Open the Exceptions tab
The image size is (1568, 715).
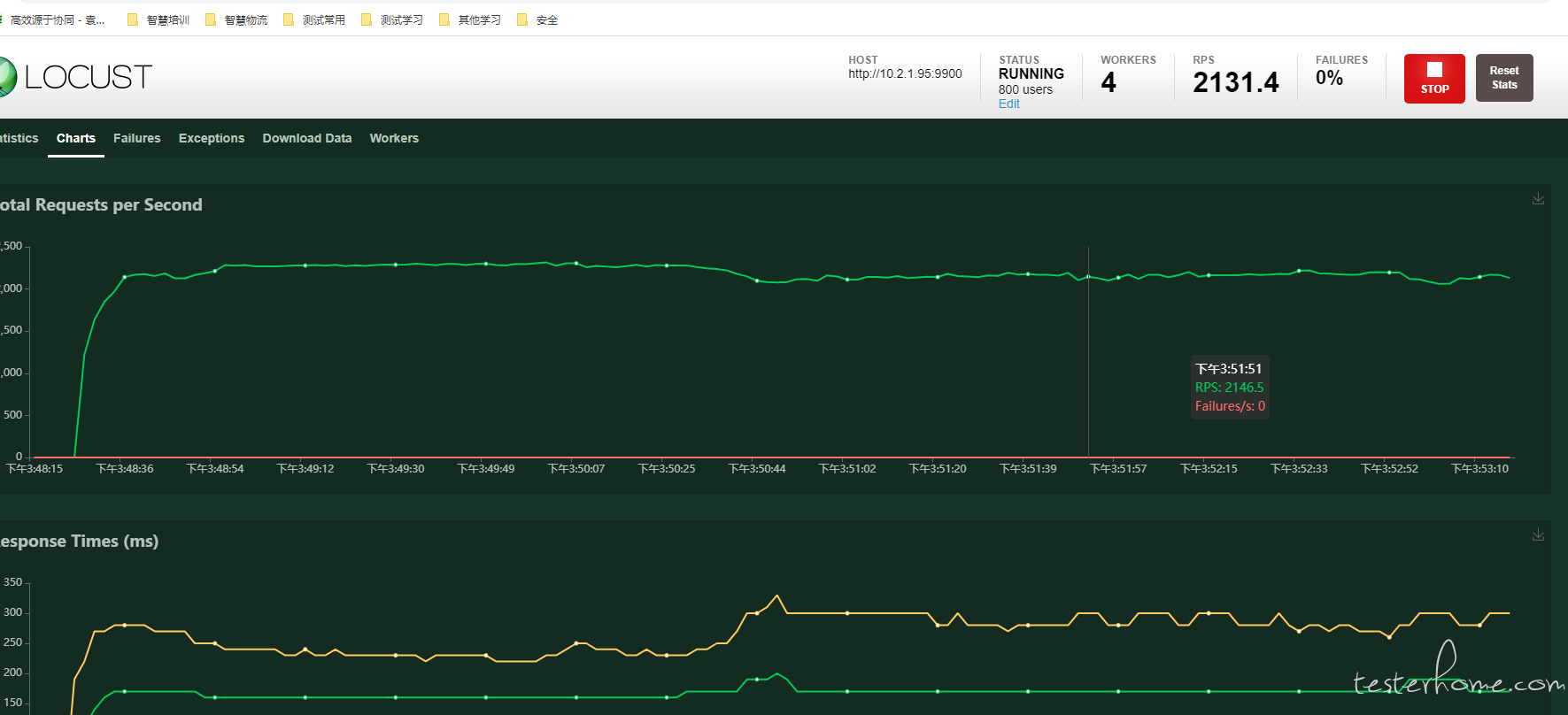[x=212, y=138]
